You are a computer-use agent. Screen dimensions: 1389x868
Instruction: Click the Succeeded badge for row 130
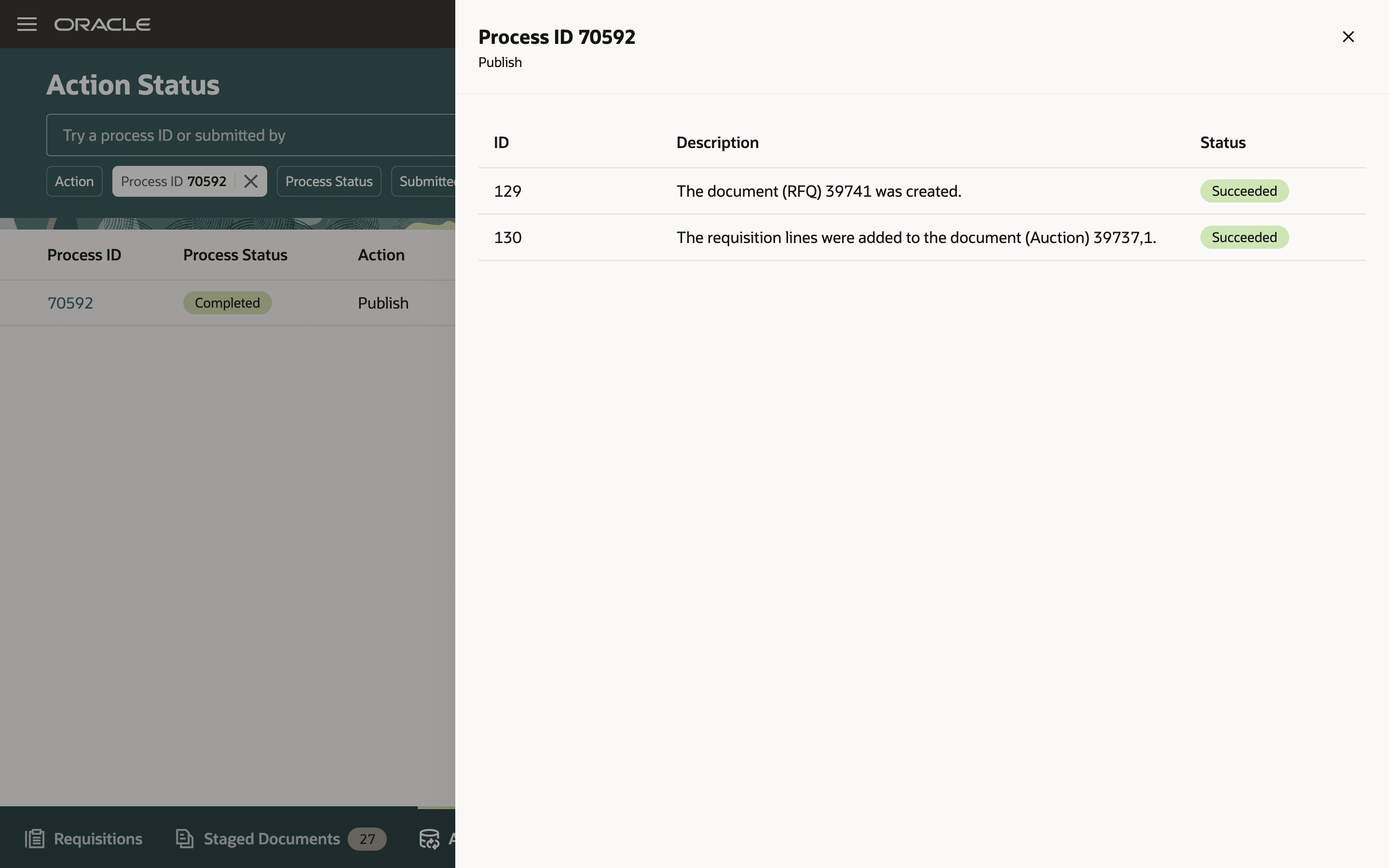tap(1244, 236)
